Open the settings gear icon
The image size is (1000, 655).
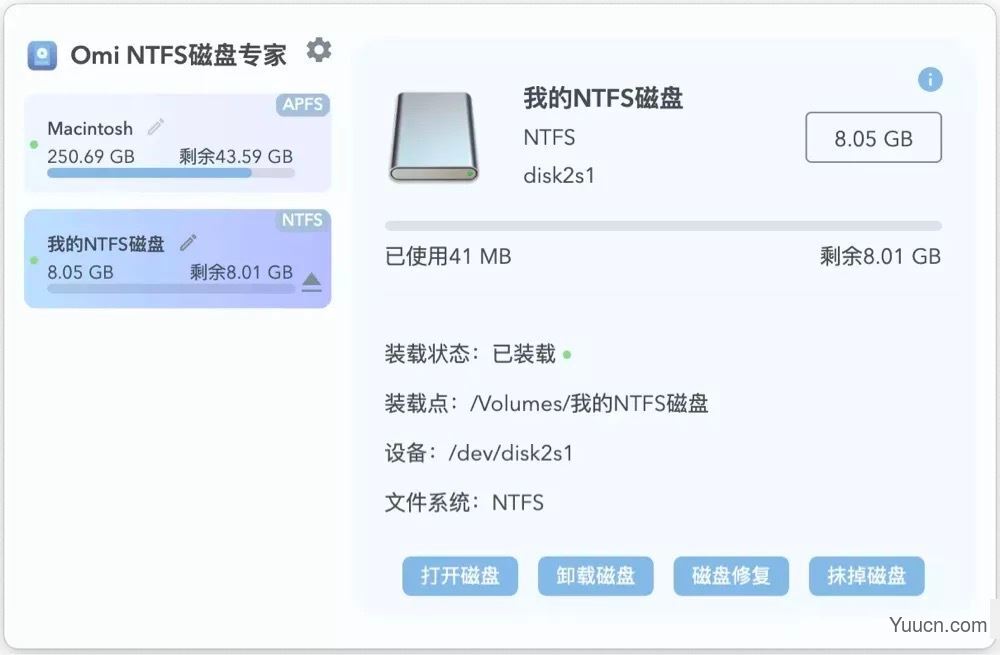(x=318, y=50)
